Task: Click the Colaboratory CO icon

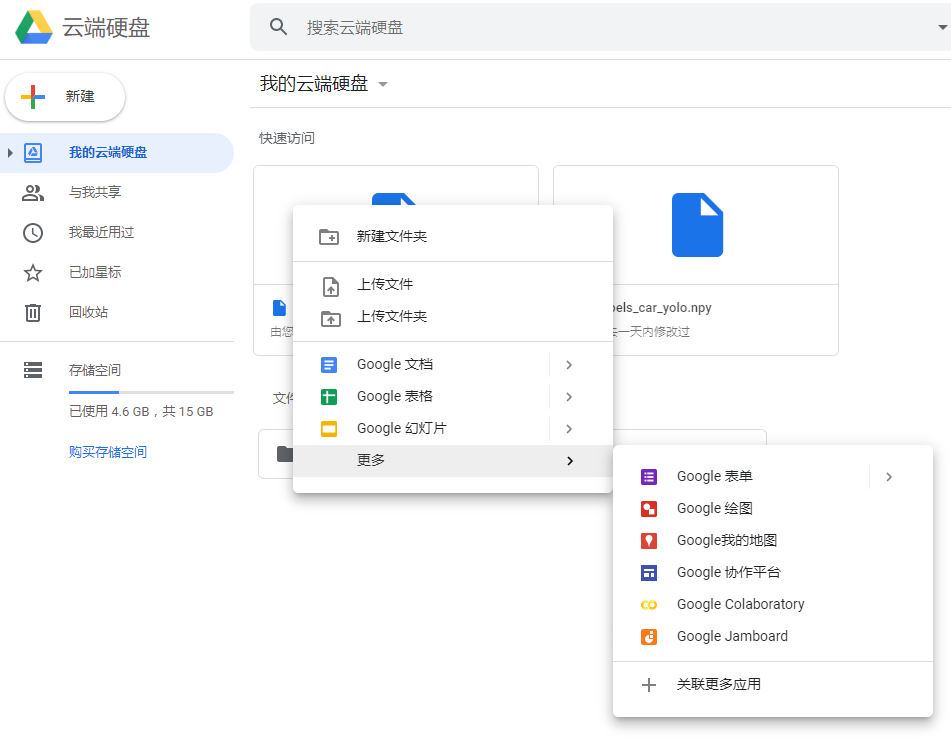Action: pyautogui.click(x=649, y=605)
